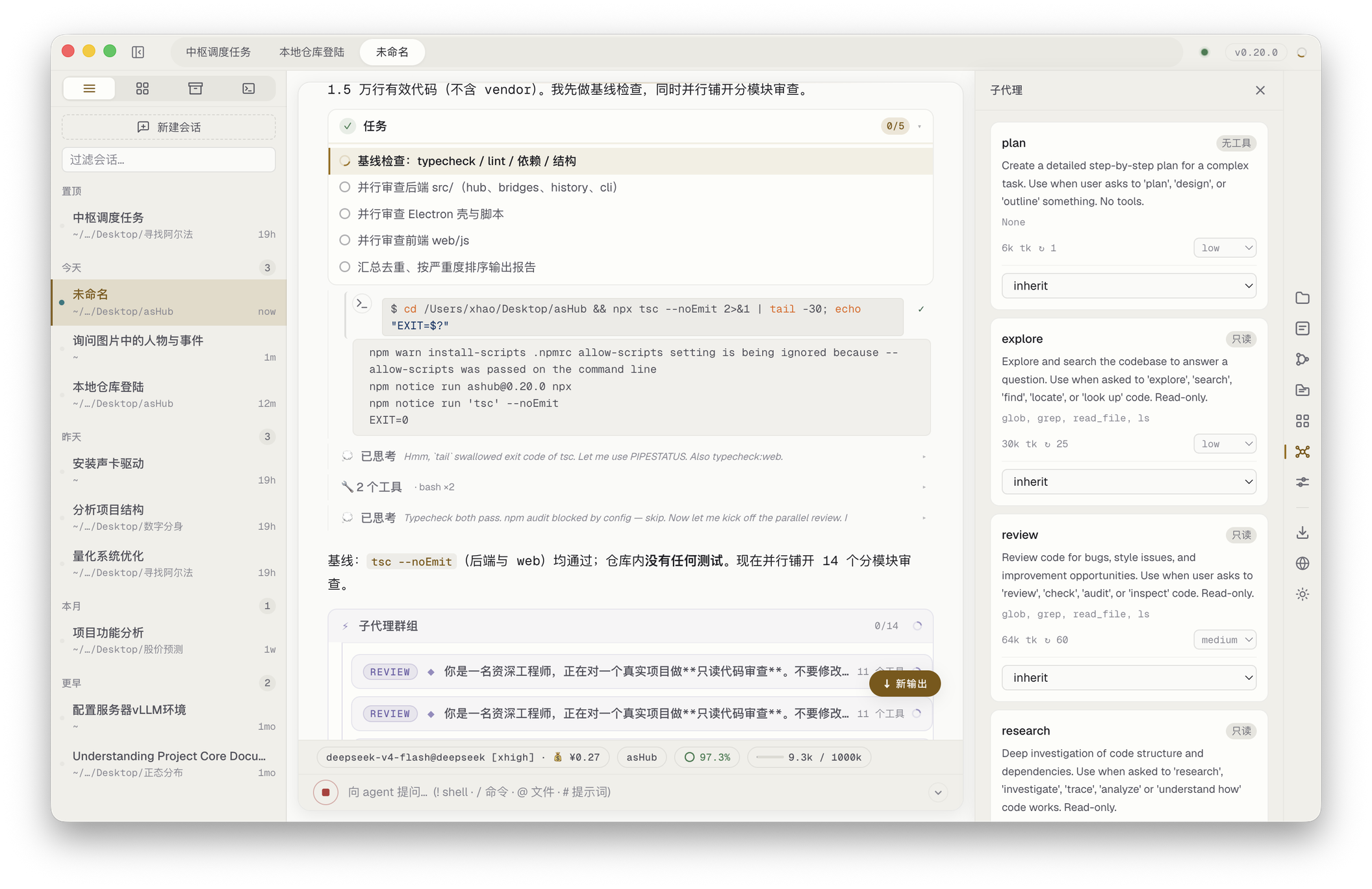Click the 新建会话 button
1372x889 pixels.
tap(169, 127)
